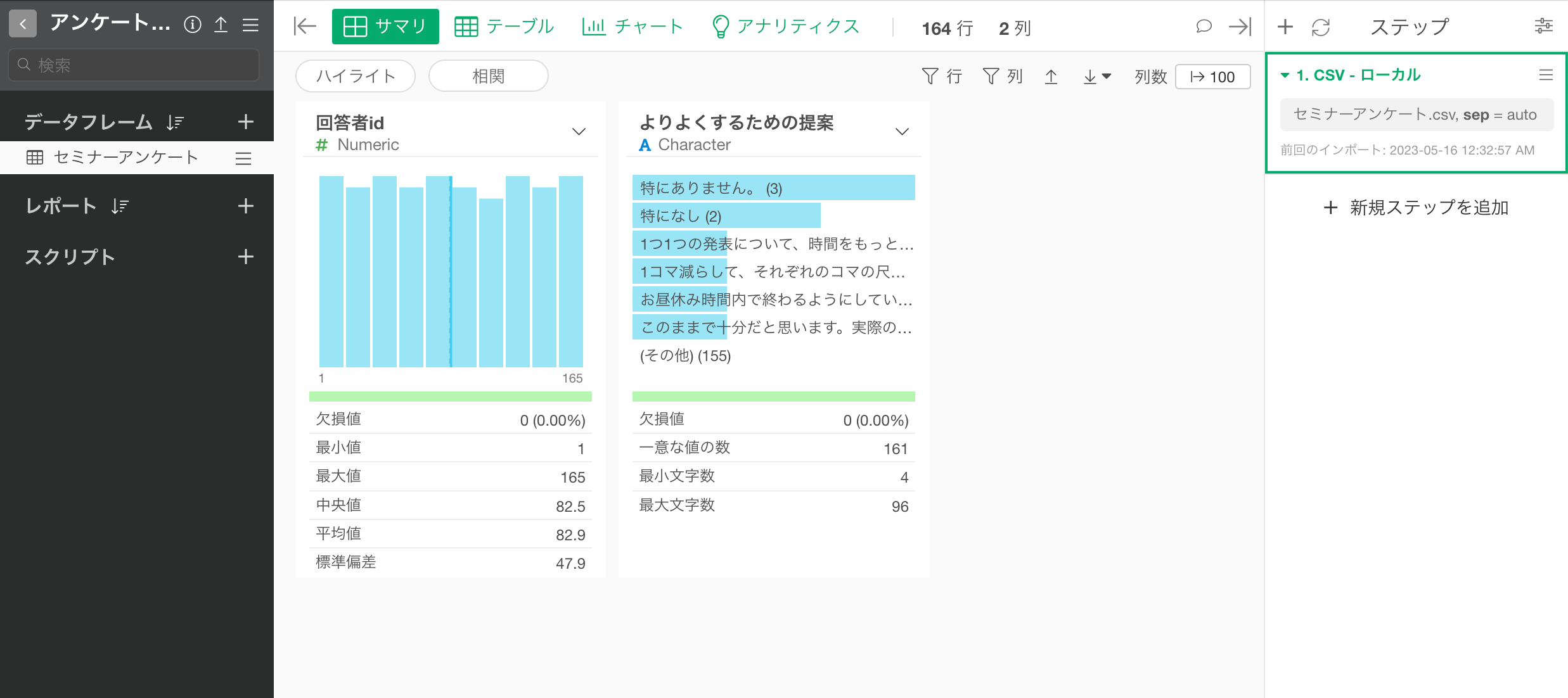The image size is (1568, 698).
Task: Select the セミナーアンケート data frame
Action: (125, 157)
